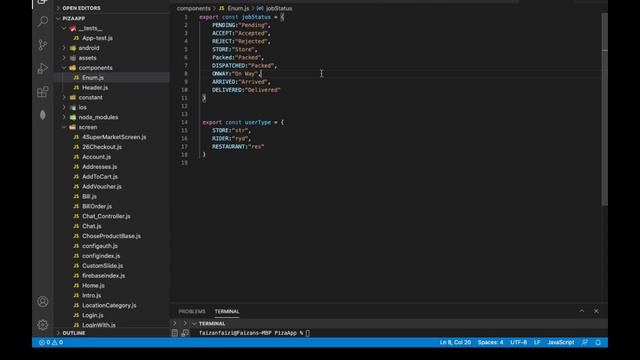Open AddVoucher.js file

(102, 187)
